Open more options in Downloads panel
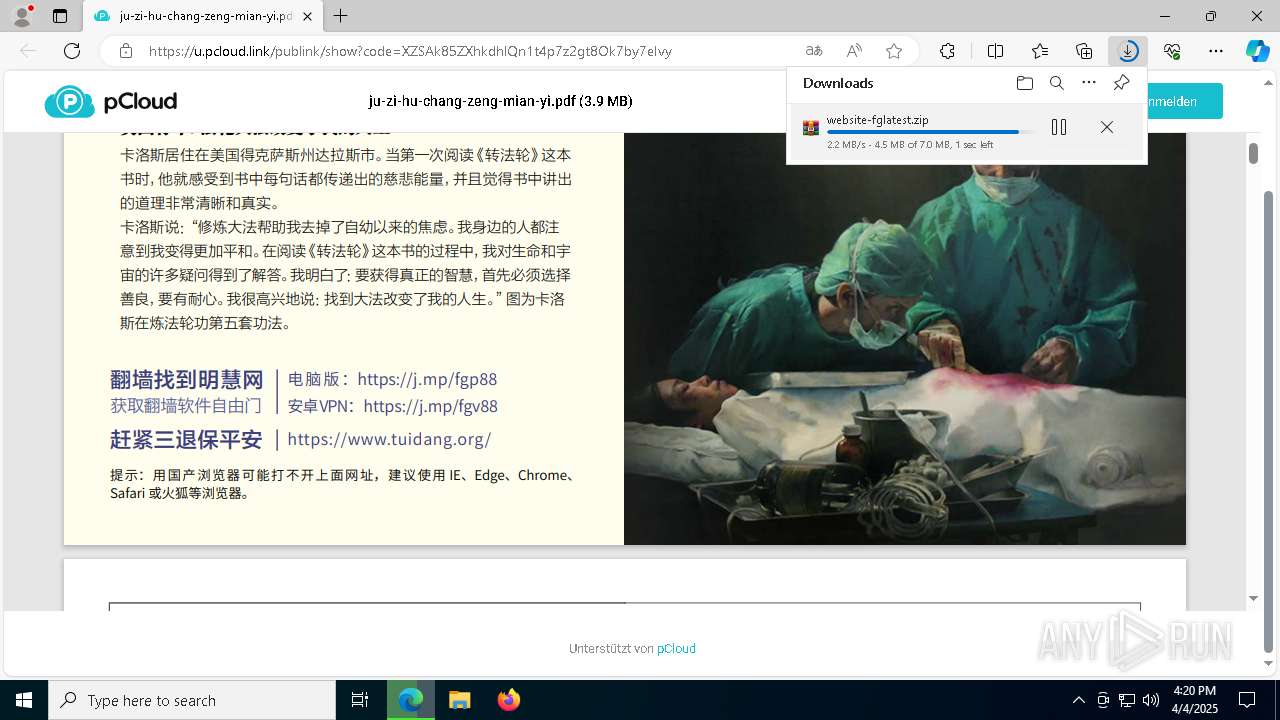The image size is (1280, 720). (x=1089, y=83)
